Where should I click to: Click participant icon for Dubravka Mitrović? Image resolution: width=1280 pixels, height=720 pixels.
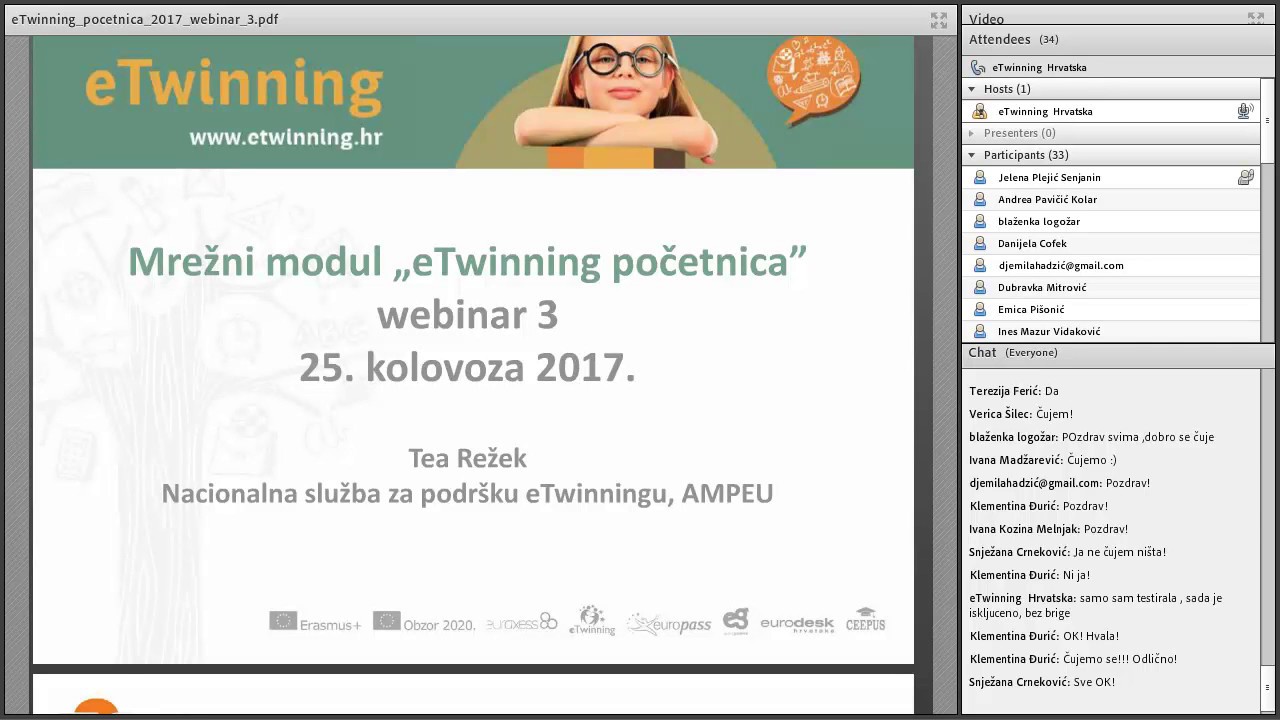click(x=980, y=287)
